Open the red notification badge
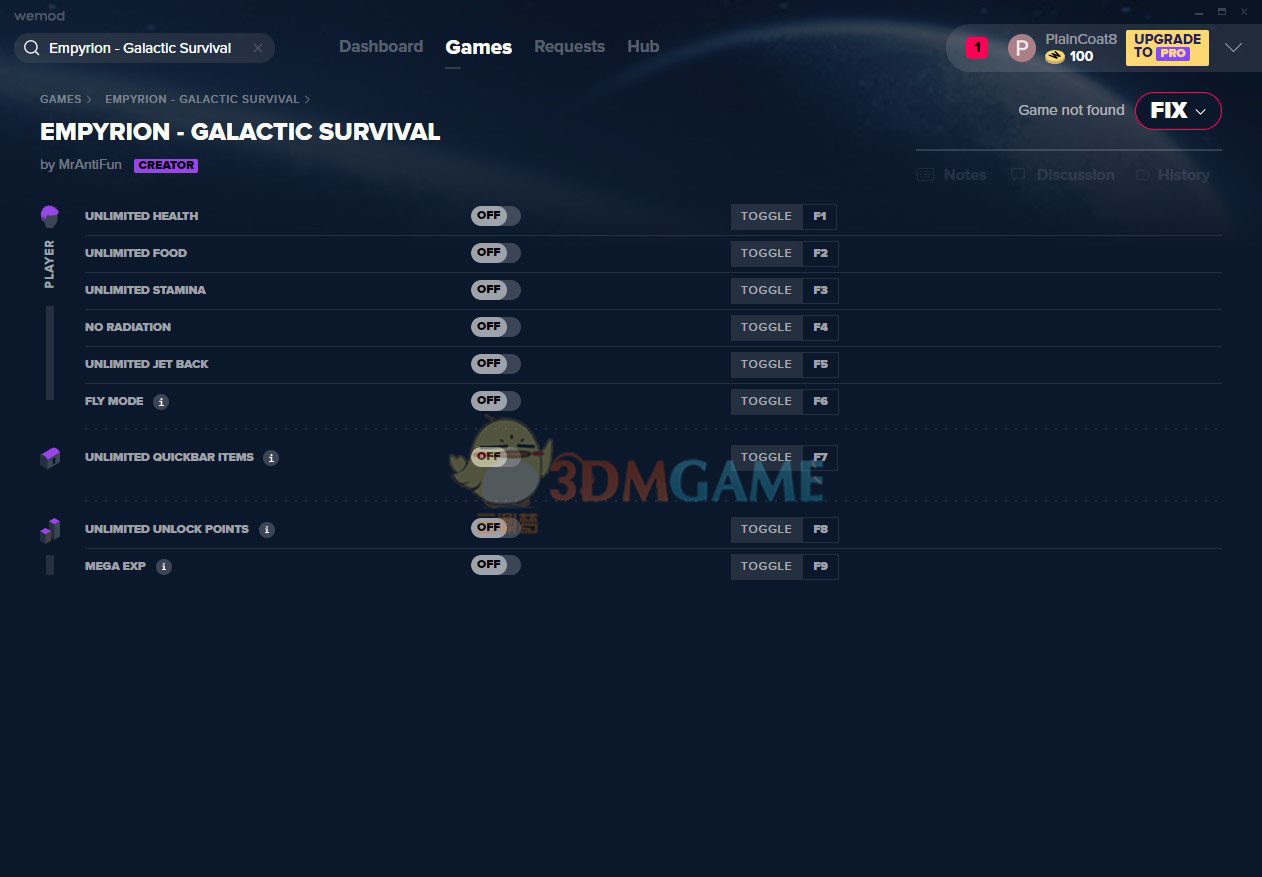This screenshot has height=877, width=1262. [977, 47]
